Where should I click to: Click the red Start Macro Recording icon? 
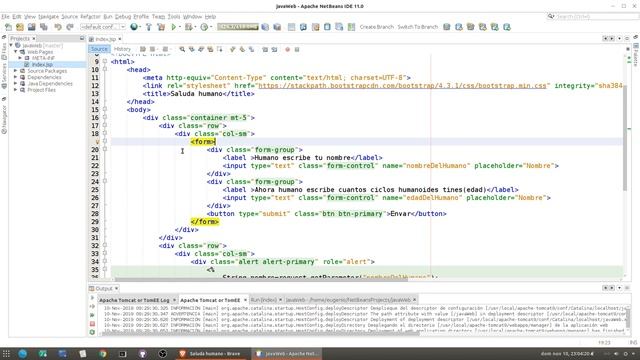point(287,49)
